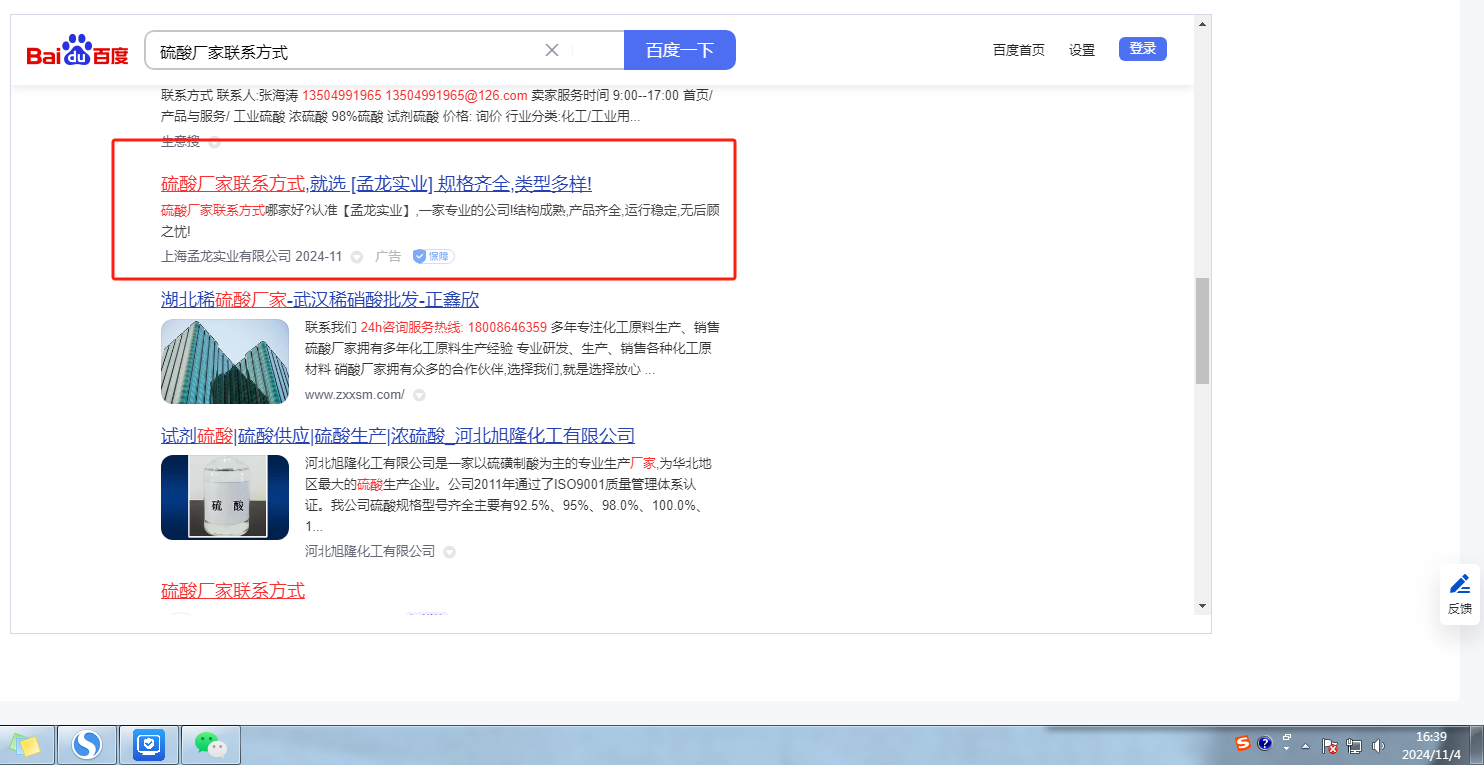Click the 保障 shield badge on the ad

click(433, 256)
